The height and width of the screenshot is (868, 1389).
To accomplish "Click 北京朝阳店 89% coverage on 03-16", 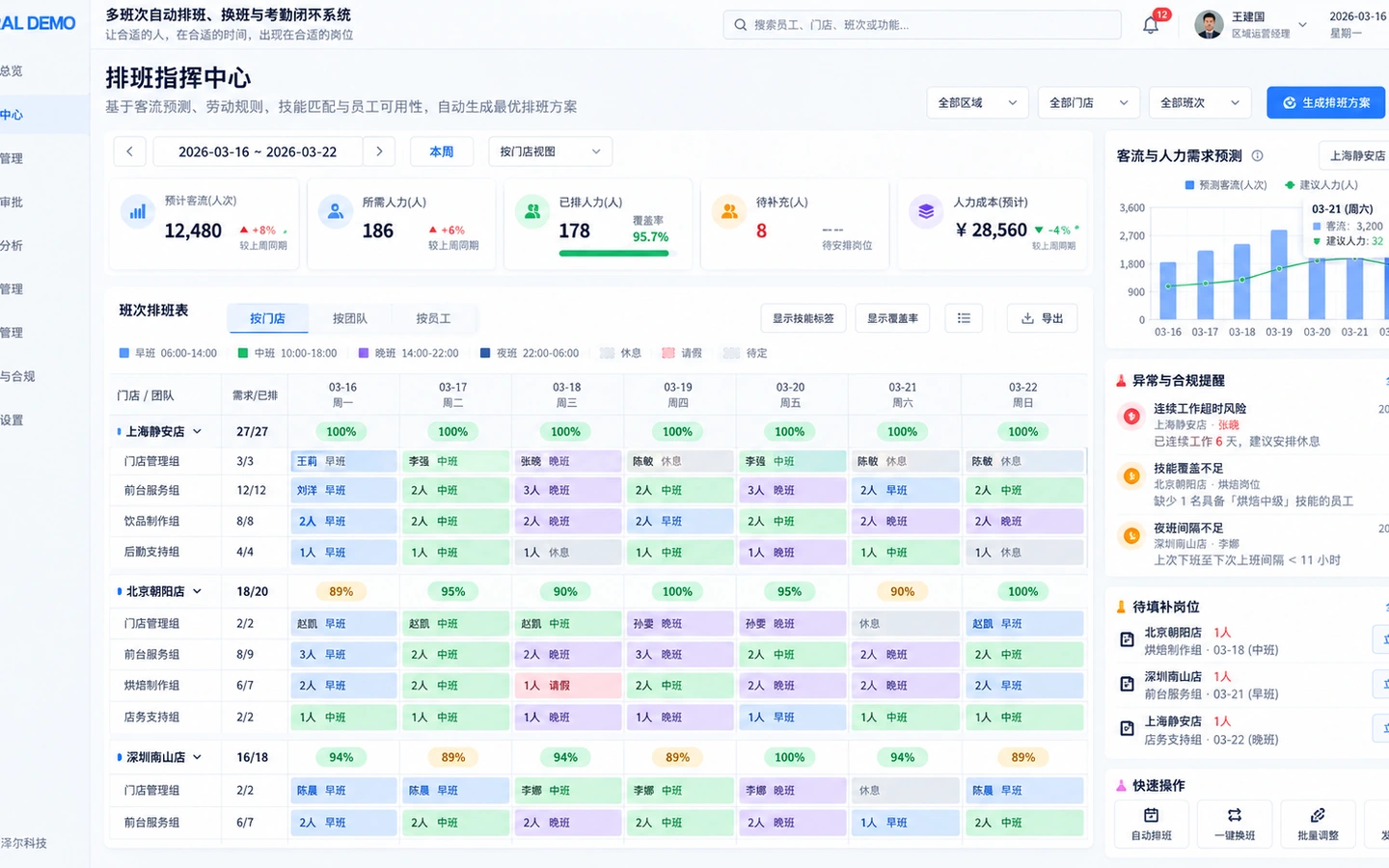I will click(341, 591).
